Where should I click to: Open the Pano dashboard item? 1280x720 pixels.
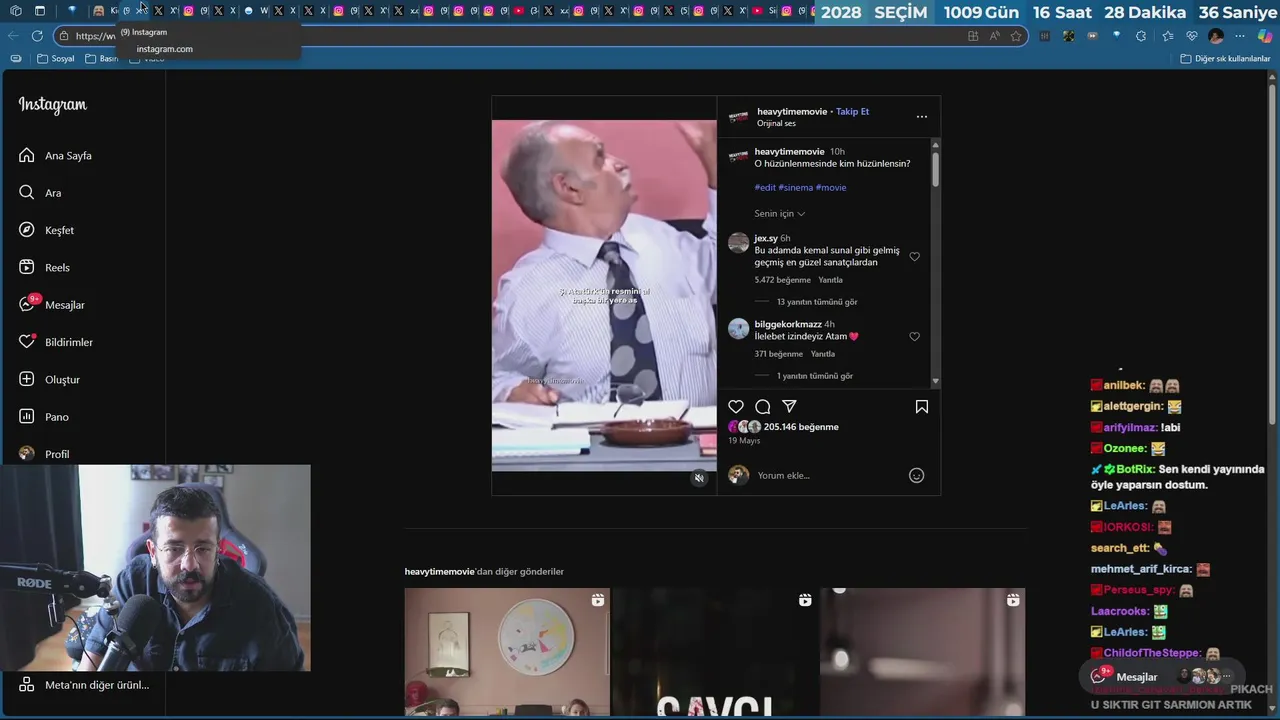(43, 417)
